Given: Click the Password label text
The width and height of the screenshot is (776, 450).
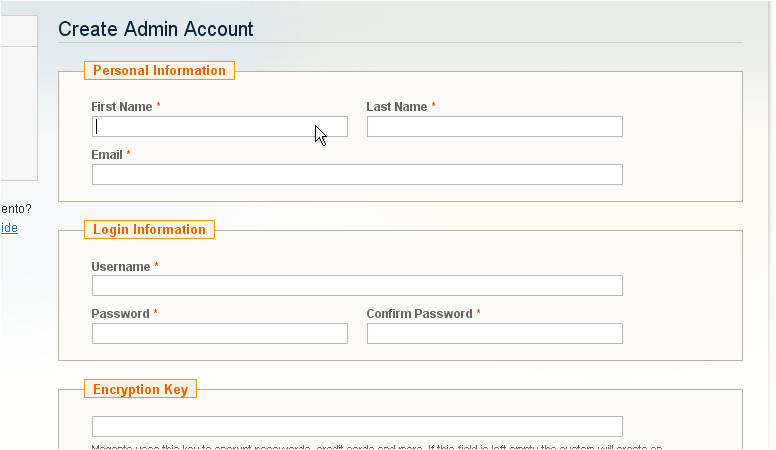Looking at the screenshot, I should pos(120,314).
